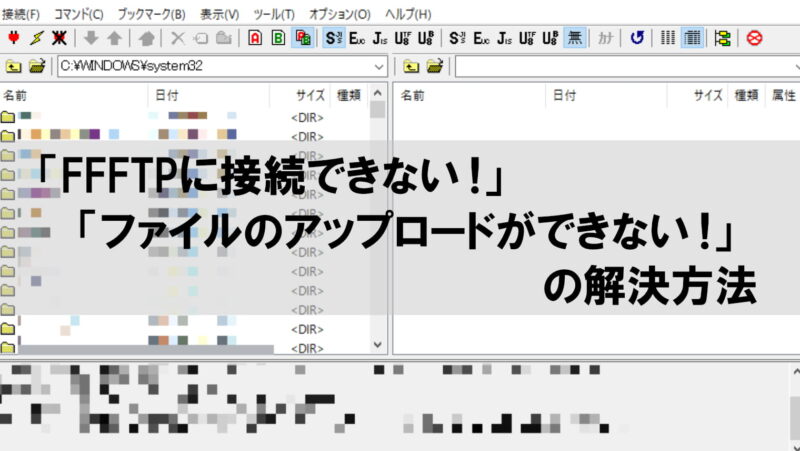This screenshot has height=451, width=800.
Task: Click the grey X Delete icon
Action: (x=178, y=38)
